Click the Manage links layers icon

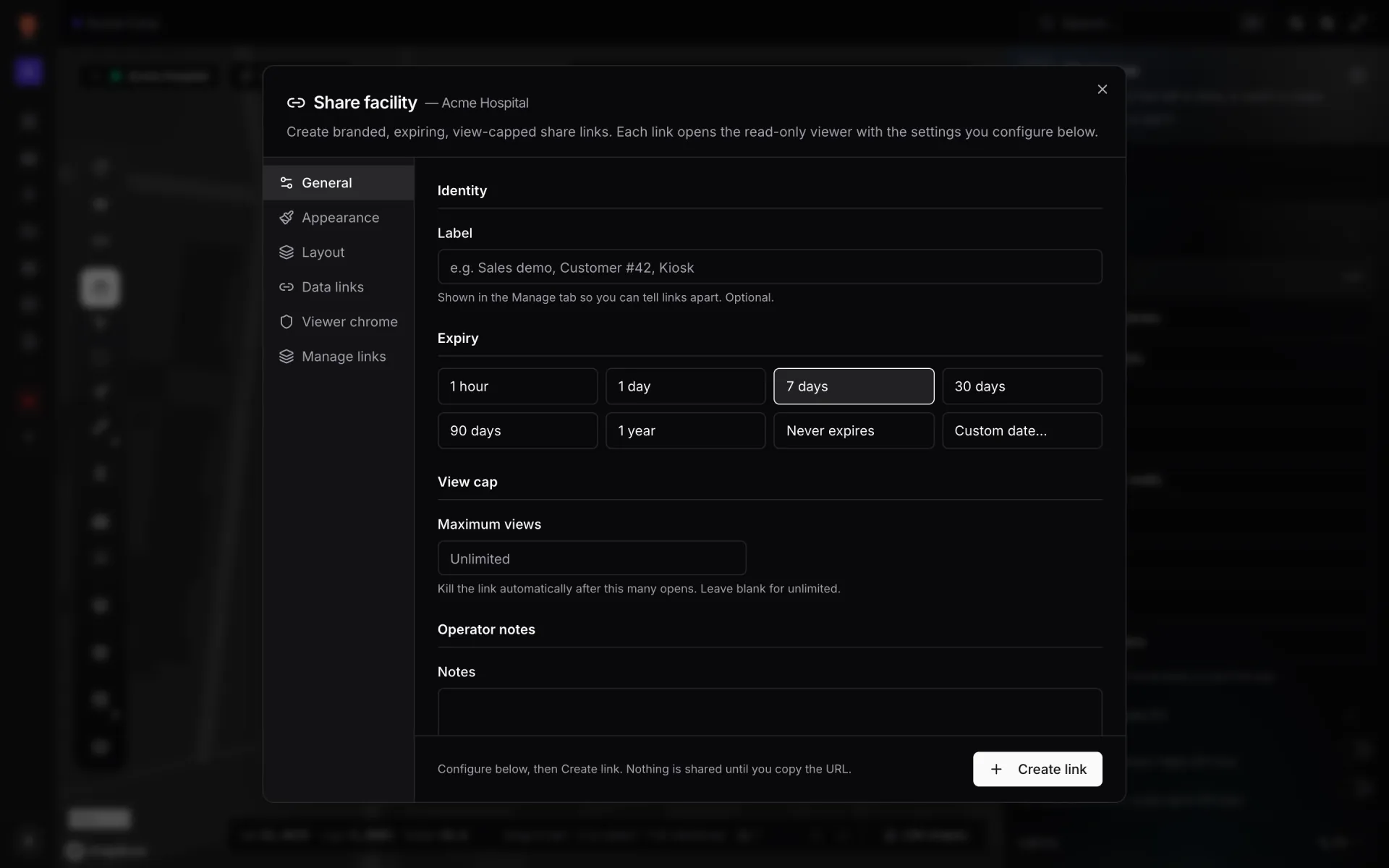(x=286, y=357)
